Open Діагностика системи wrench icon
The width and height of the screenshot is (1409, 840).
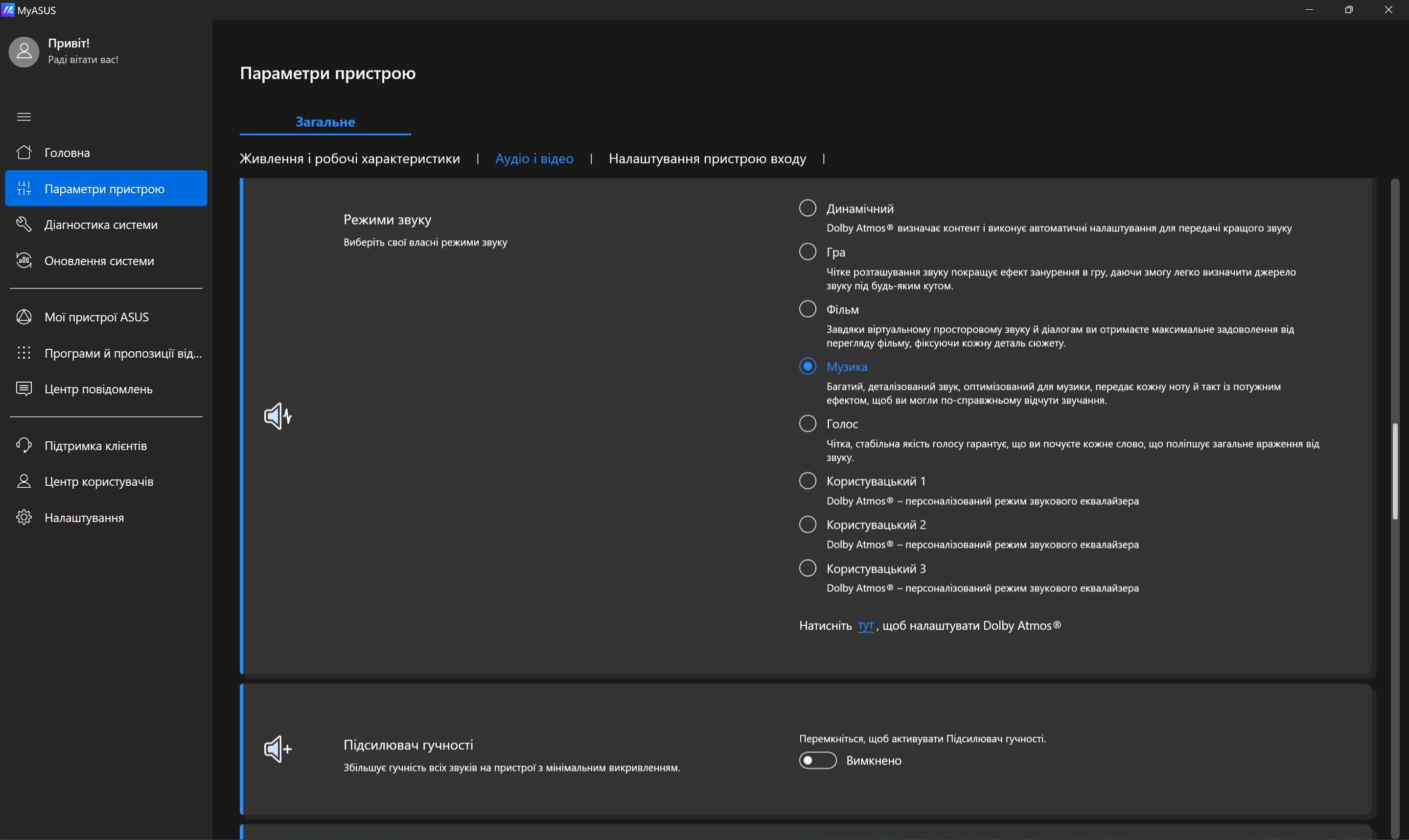click(x=24, y=225)
